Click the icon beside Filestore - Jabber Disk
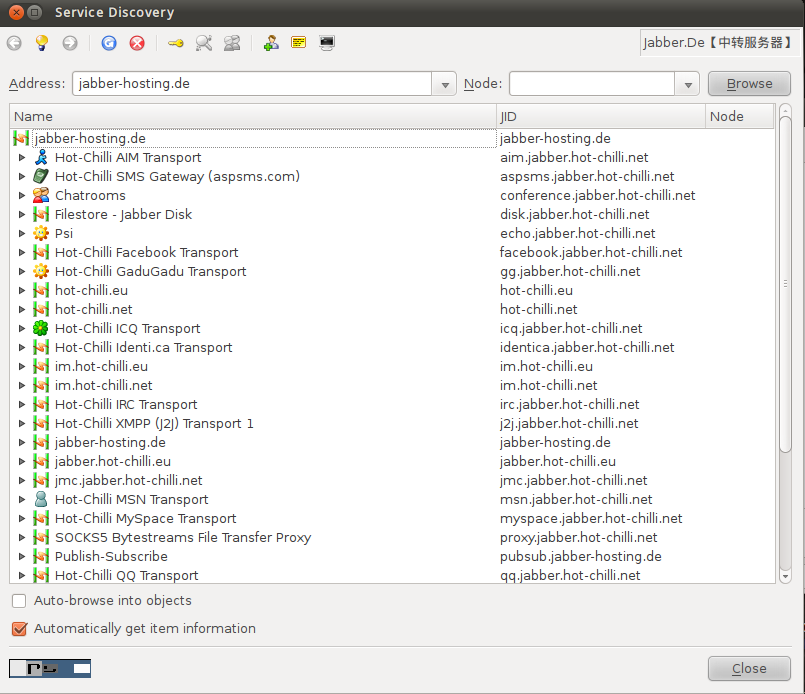This screenshot has height=694, width=805. [41, 214]
